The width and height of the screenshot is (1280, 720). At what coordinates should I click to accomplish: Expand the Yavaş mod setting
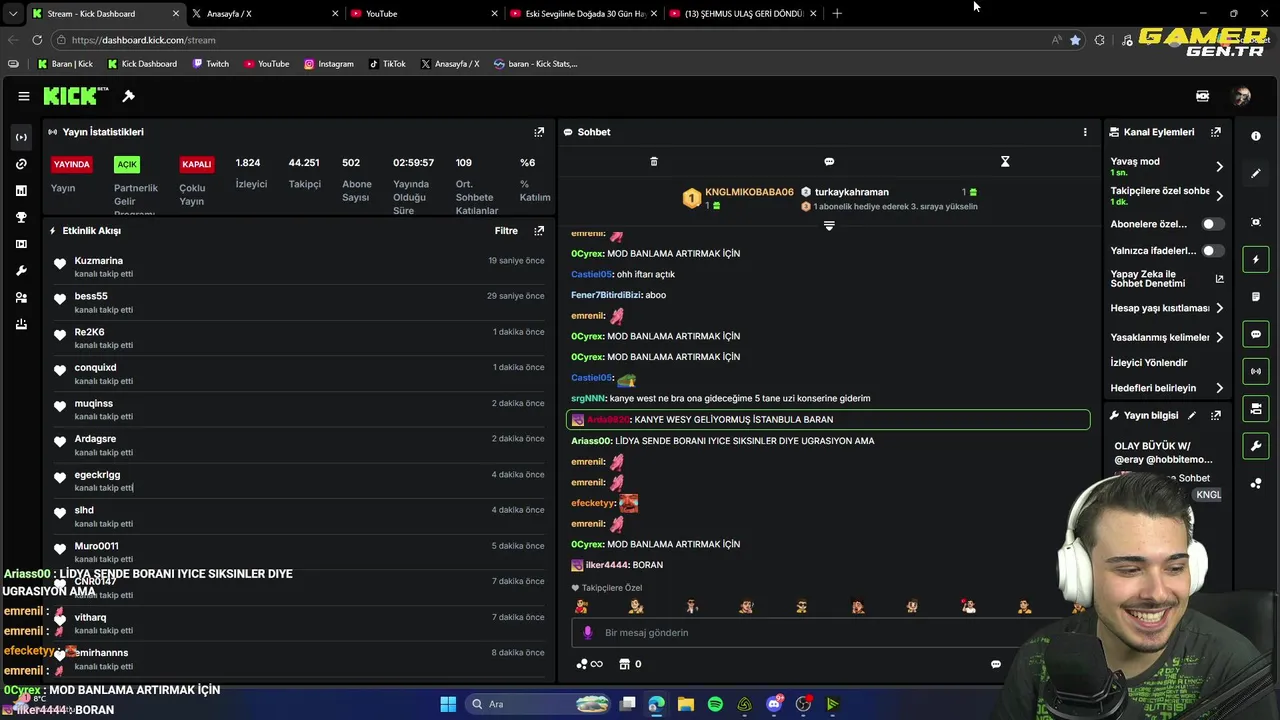click(1219, 167)
